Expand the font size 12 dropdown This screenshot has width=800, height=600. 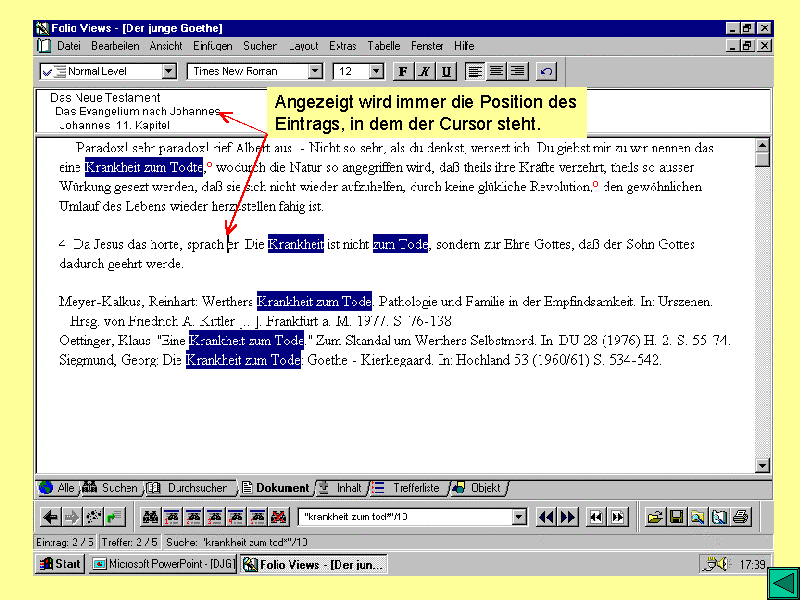376,71
